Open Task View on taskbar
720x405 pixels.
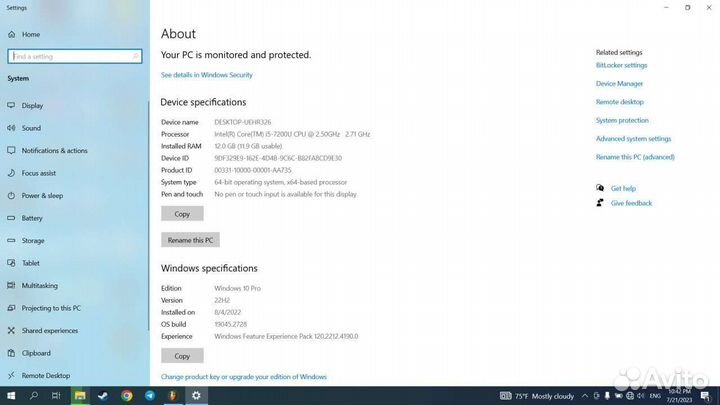pos(56,396)
